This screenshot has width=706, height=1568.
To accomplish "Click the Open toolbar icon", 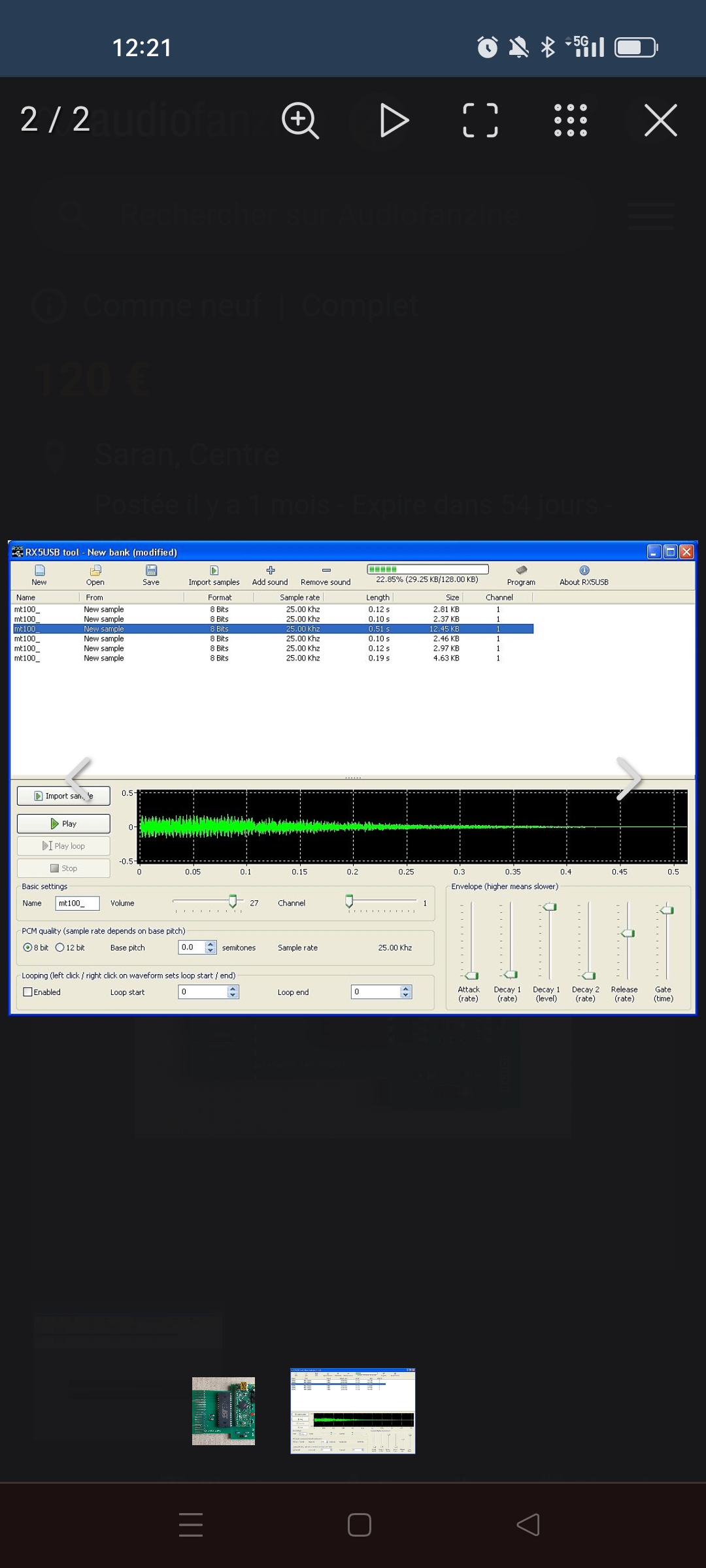I will point(95,575).
